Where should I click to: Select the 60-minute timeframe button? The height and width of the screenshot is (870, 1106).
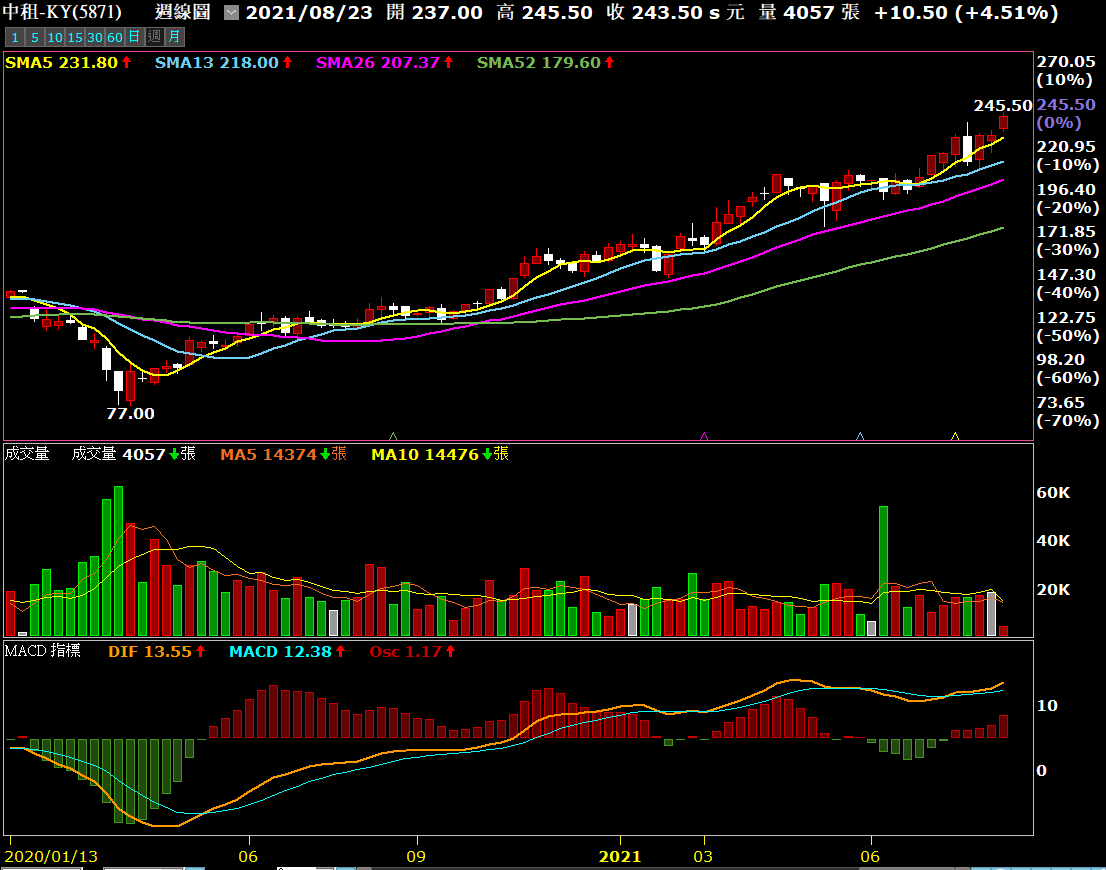tap(115, 37)
